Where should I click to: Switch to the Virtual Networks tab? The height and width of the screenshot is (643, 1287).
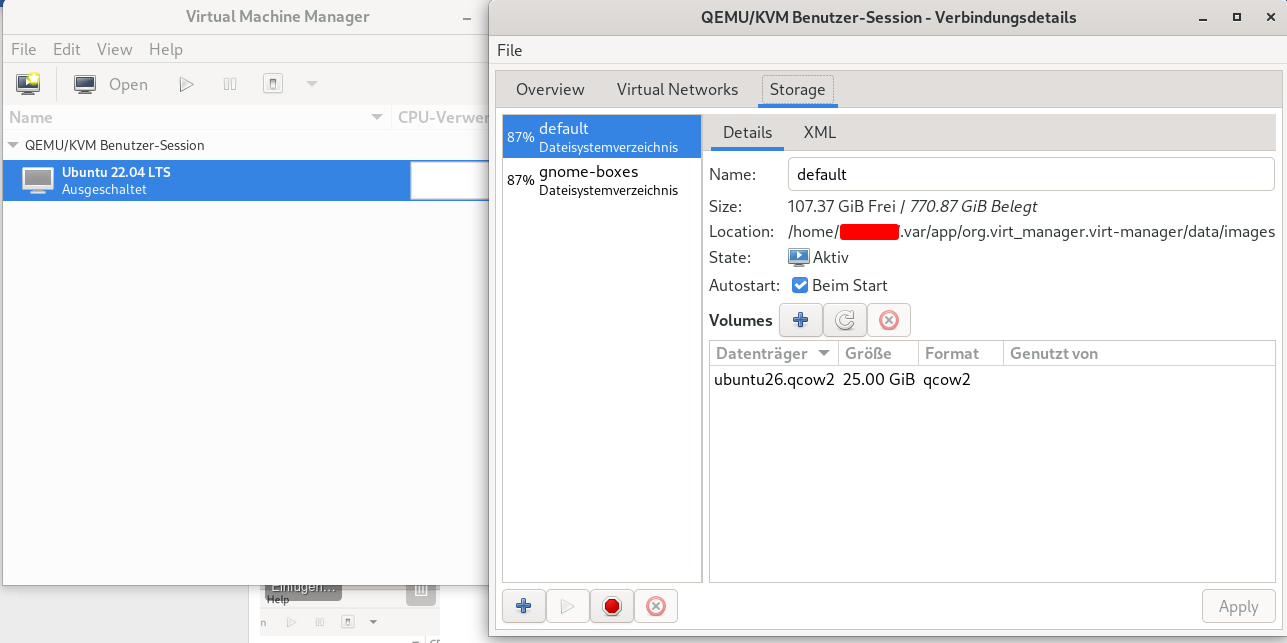[x=677, y=89]
